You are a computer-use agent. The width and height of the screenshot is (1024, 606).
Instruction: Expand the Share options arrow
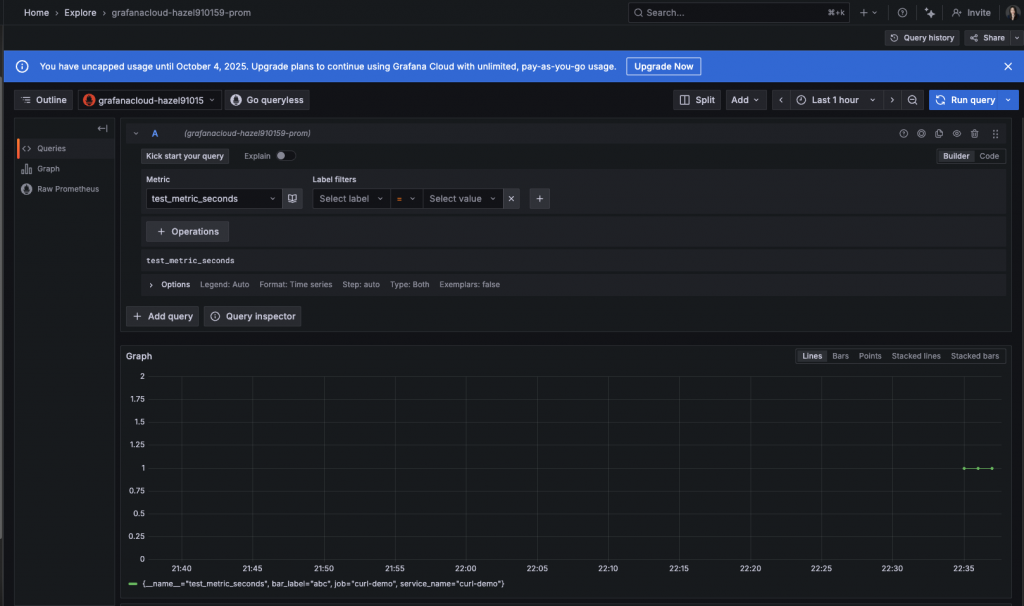[x=1017, y=38]
